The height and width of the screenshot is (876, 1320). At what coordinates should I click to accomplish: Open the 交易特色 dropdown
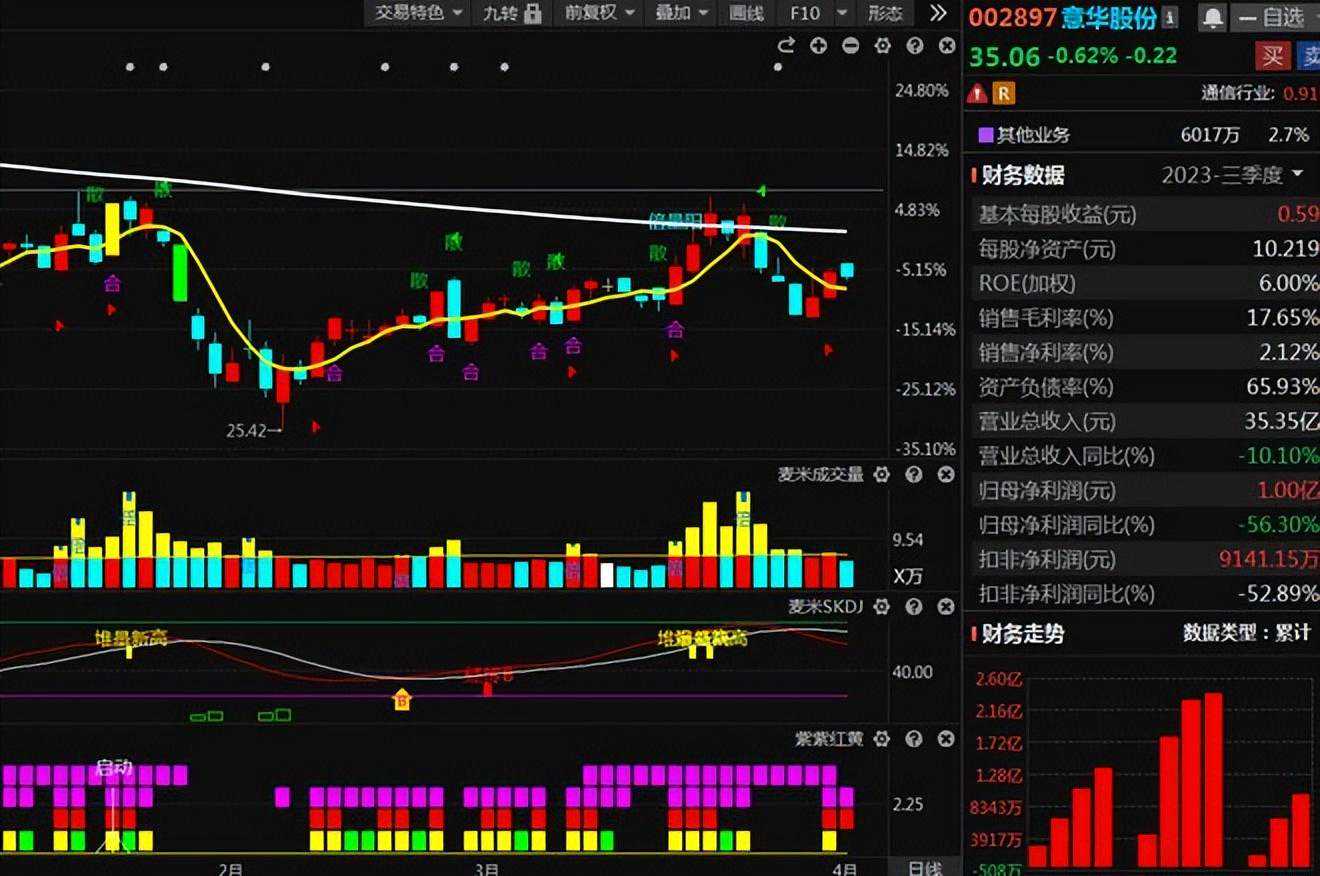(419, 13)
